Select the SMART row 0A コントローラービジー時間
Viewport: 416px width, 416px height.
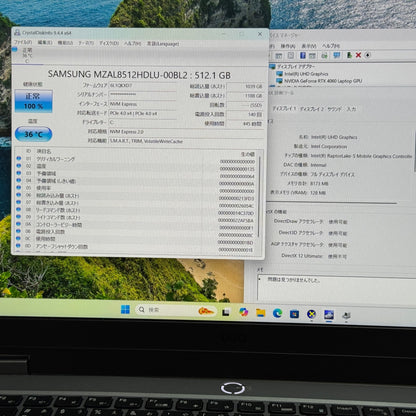click(136, 225)
